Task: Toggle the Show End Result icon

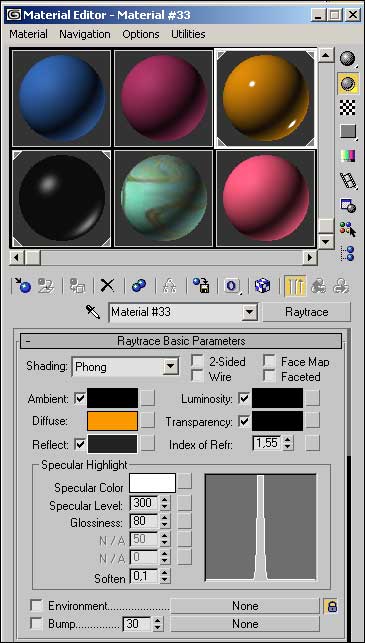Action: tap(294, 286)
